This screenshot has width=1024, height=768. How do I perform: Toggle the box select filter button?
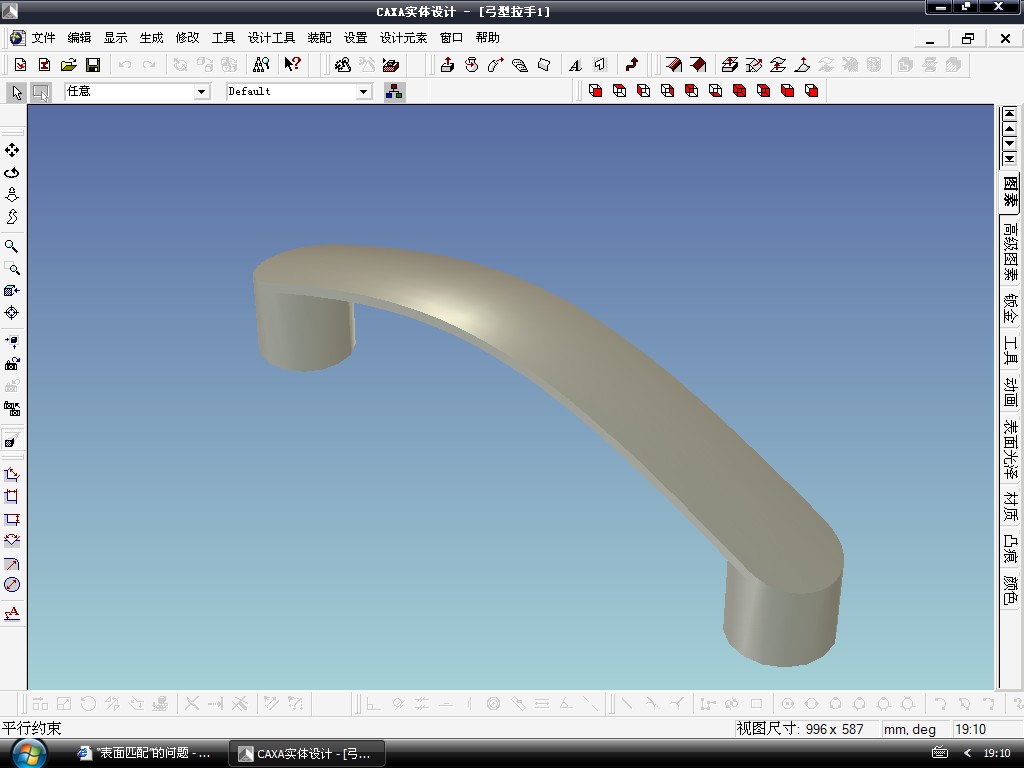pyautogui.click(x=41, y=92)
